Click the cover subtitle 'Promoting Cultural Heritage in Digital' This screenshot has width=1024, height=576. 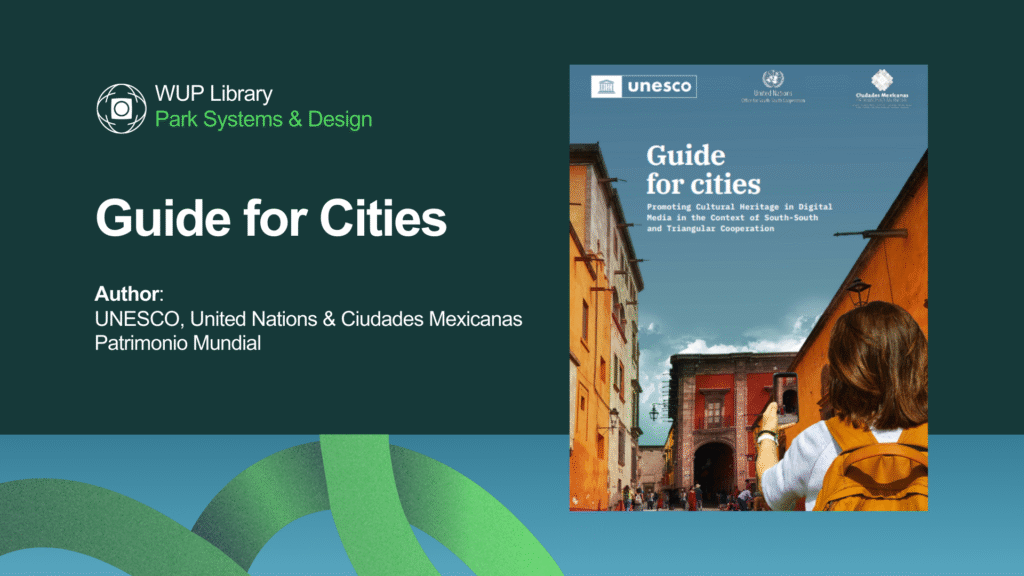click(739, 206)
